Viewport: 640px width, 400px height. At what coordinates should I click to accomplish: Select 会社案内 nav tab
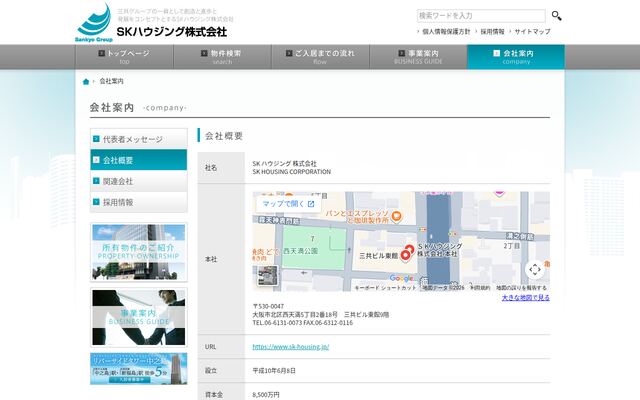pyautogui.click(x=516, y=57)
